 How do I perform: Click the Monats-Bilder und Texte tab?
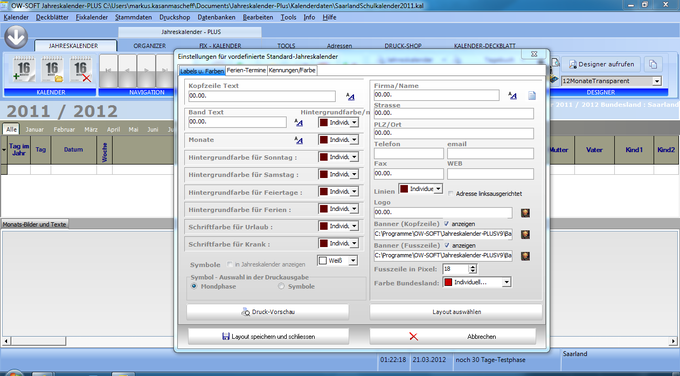coord(34,224)
